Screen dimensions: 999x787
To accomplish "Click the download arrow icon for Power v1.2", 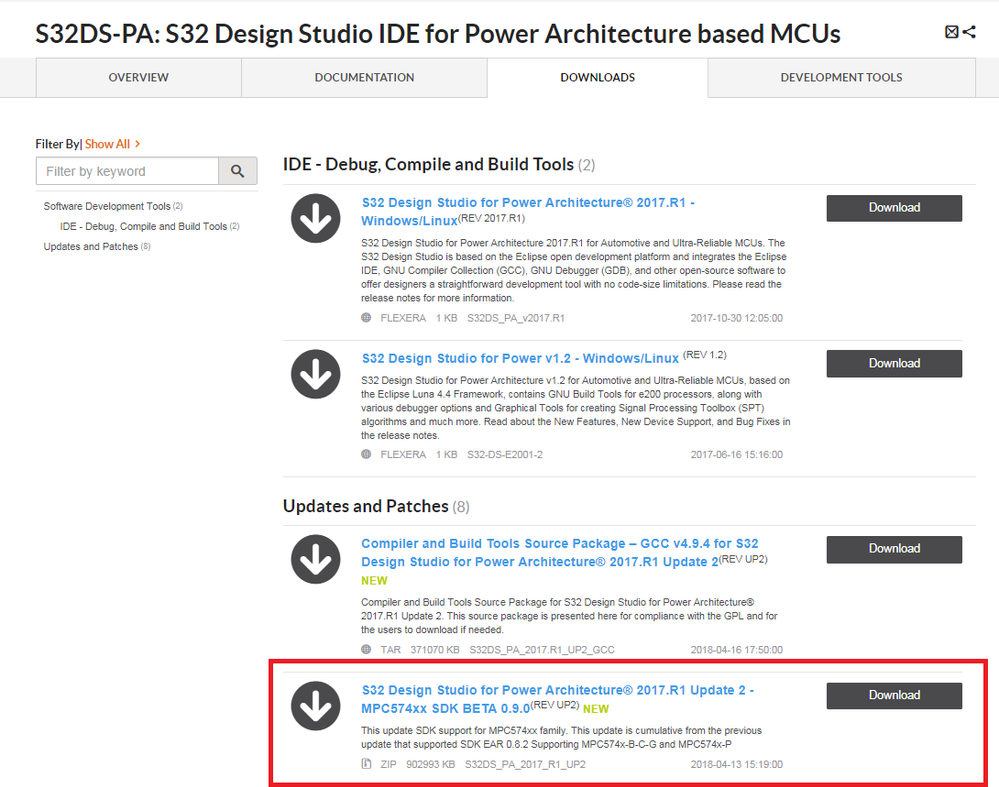I will point(316,374).
